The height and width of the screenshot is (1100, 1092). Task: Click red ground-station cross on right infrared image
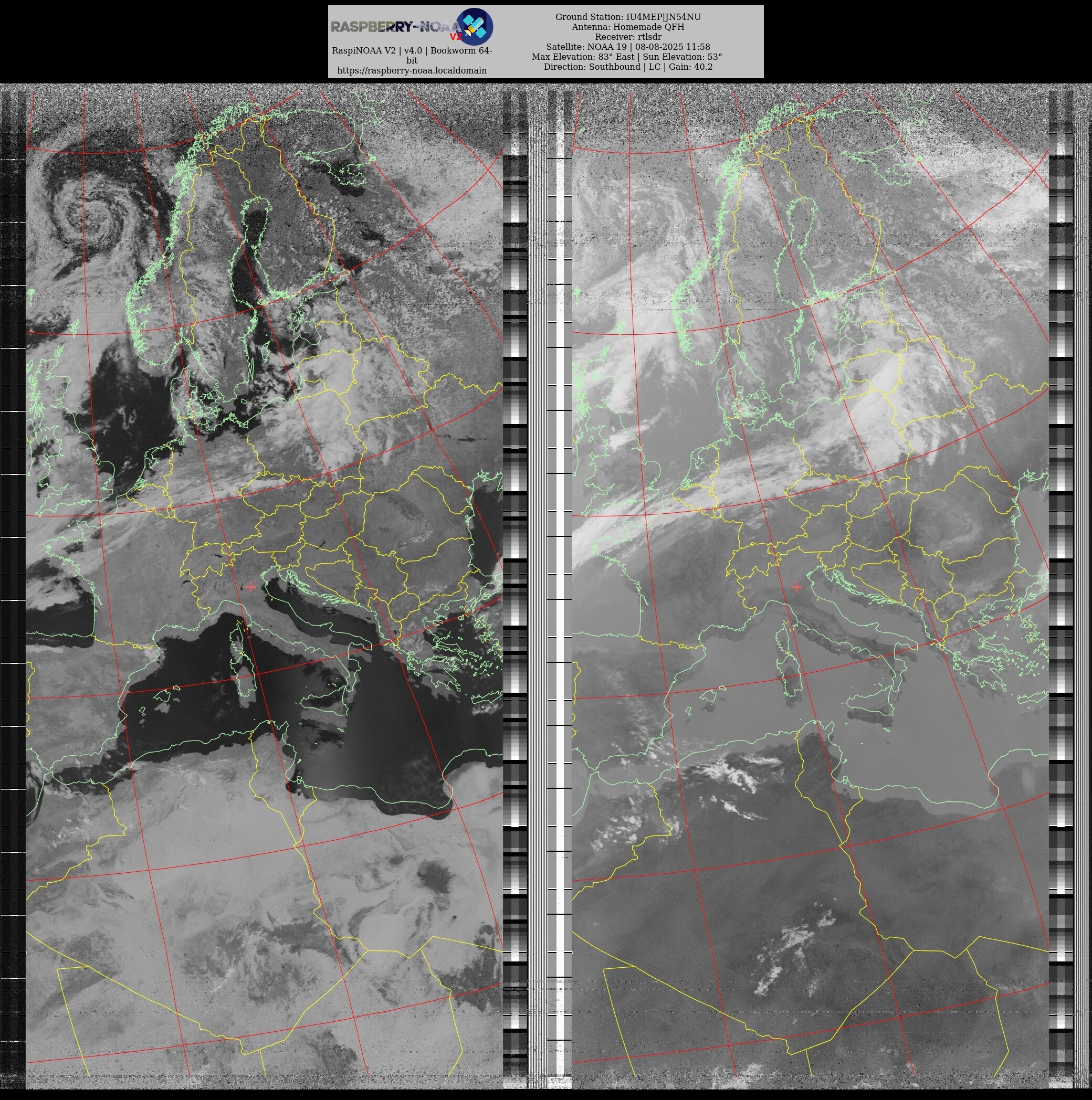pos(796,587)
